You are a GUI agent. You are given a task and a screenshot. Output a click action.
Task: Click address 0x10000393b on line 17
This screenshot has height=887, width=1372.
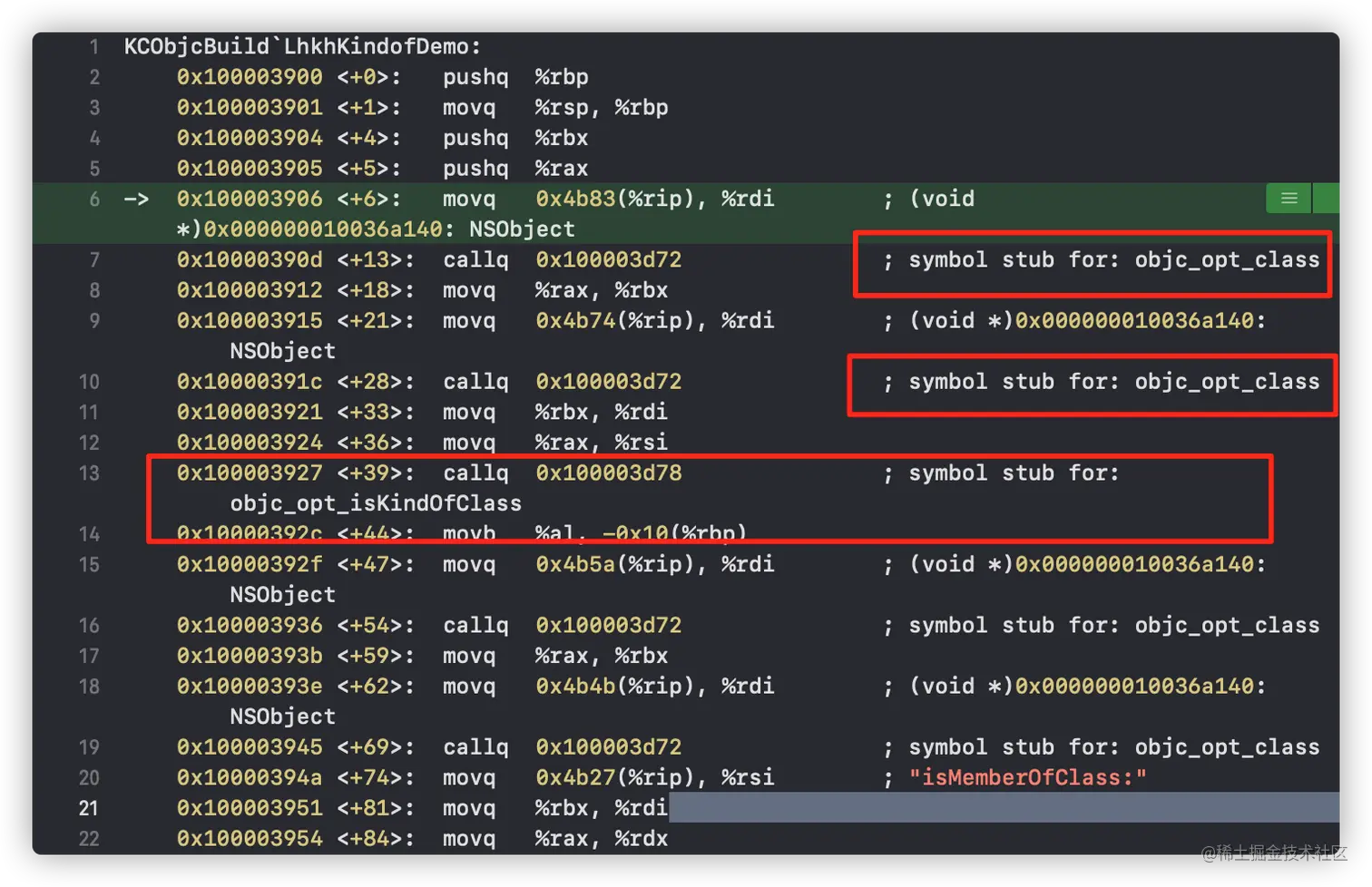(250, 656)
